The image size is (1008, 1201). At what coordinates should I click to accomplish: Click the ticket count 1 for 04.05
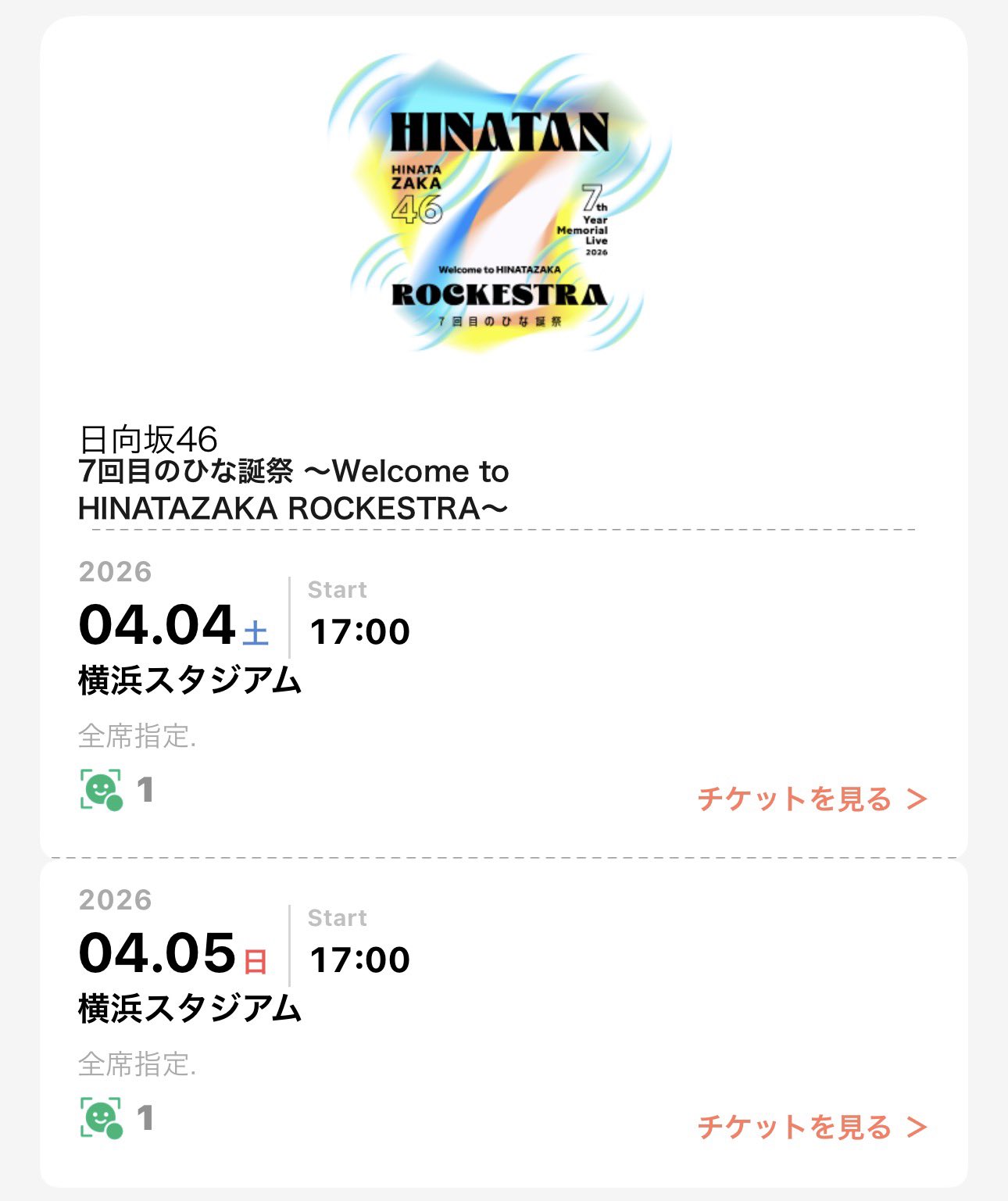[x=145, y=1119]
